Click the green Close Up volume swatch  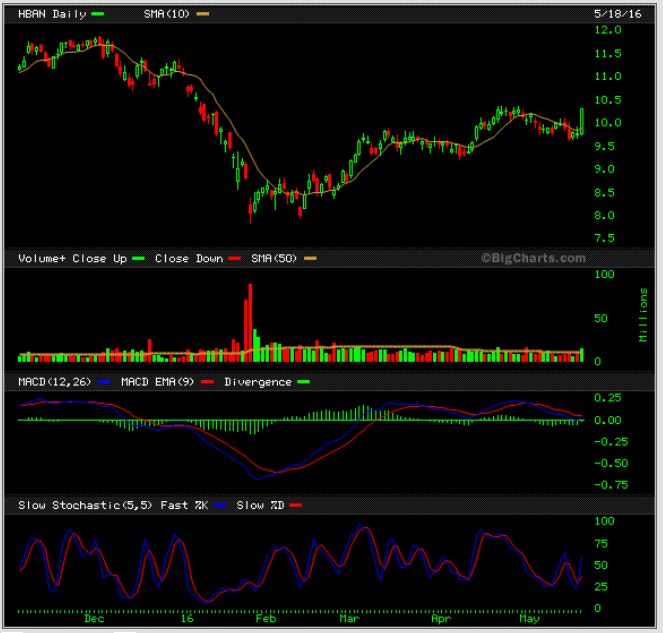(x=139, y=258)
